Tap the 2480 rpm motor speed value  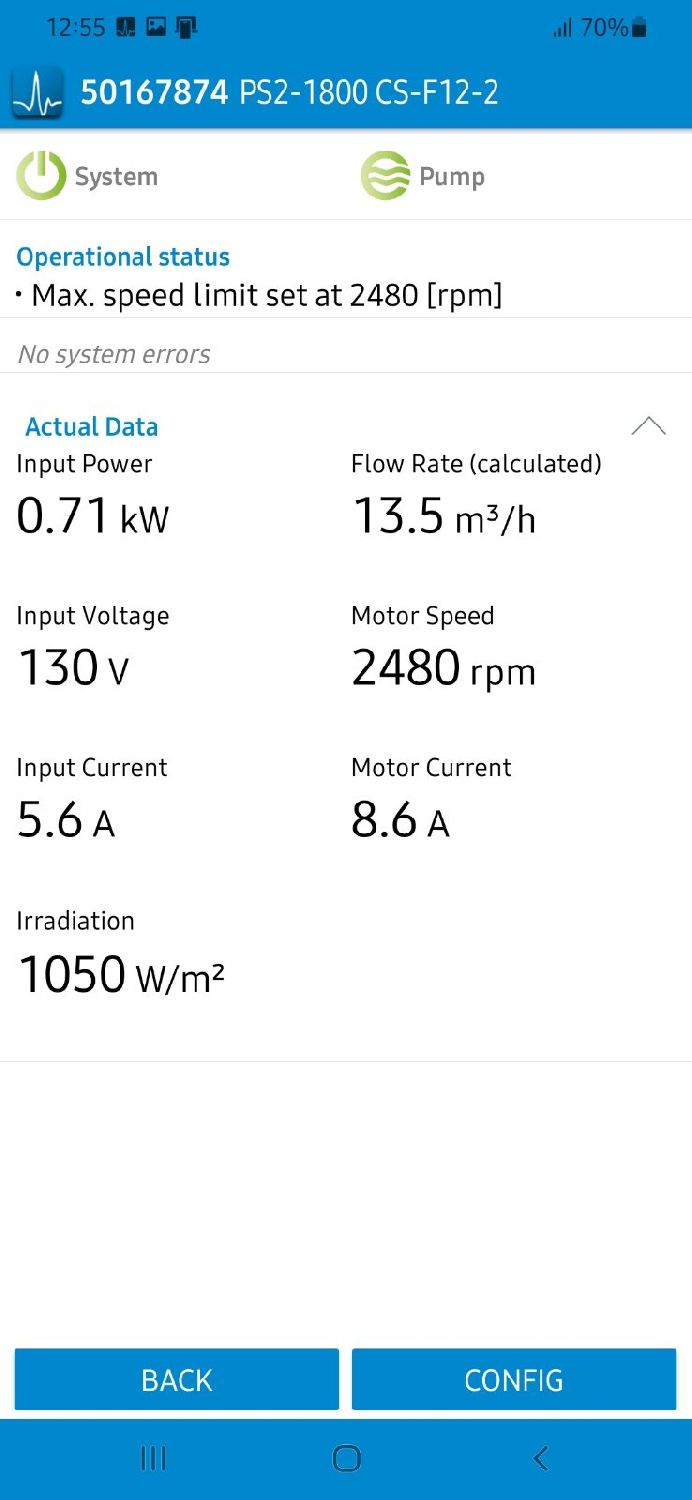[x=443, y=669]
